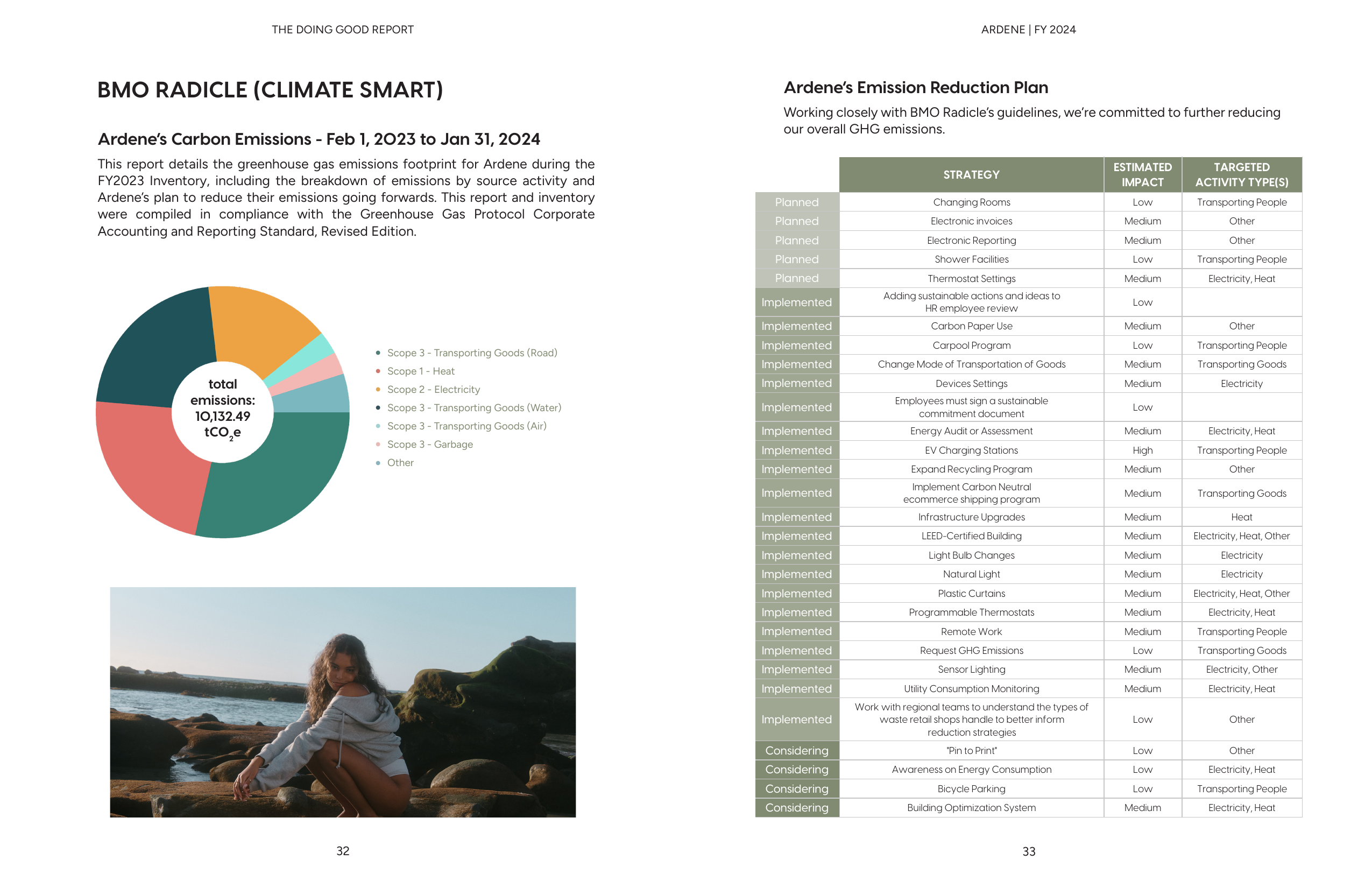Click the Changing Rooms strategy cell
This screenshot has height=888, width=1372.
(971, 202)
